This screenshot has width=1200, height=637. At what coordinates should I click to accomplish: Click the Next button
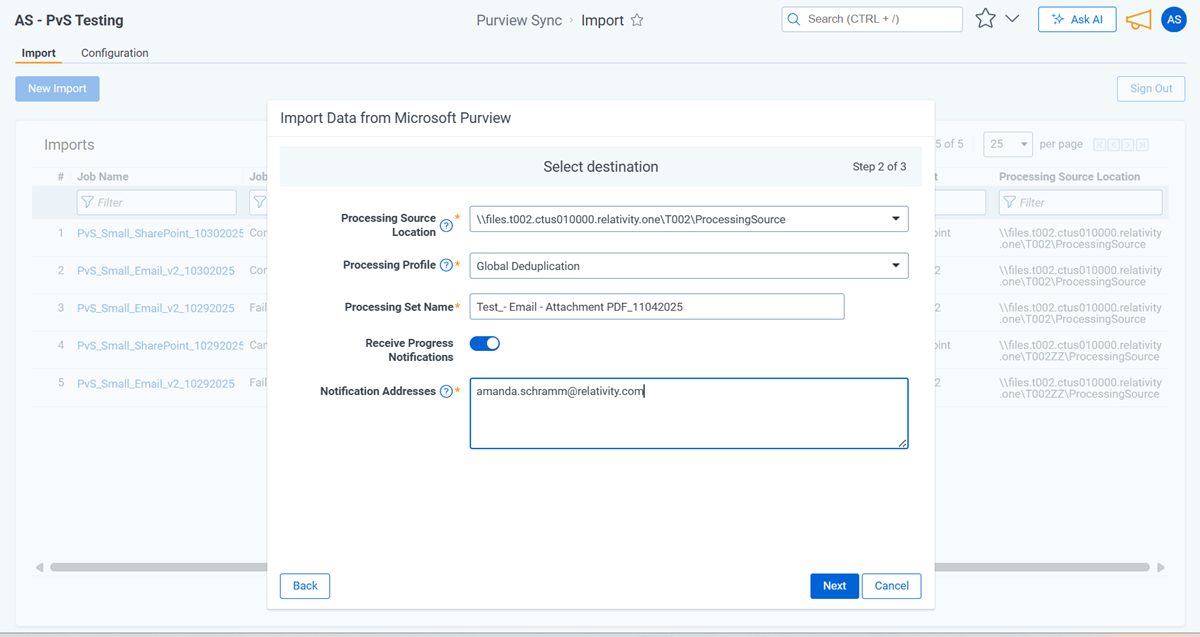tap(834, 586)
